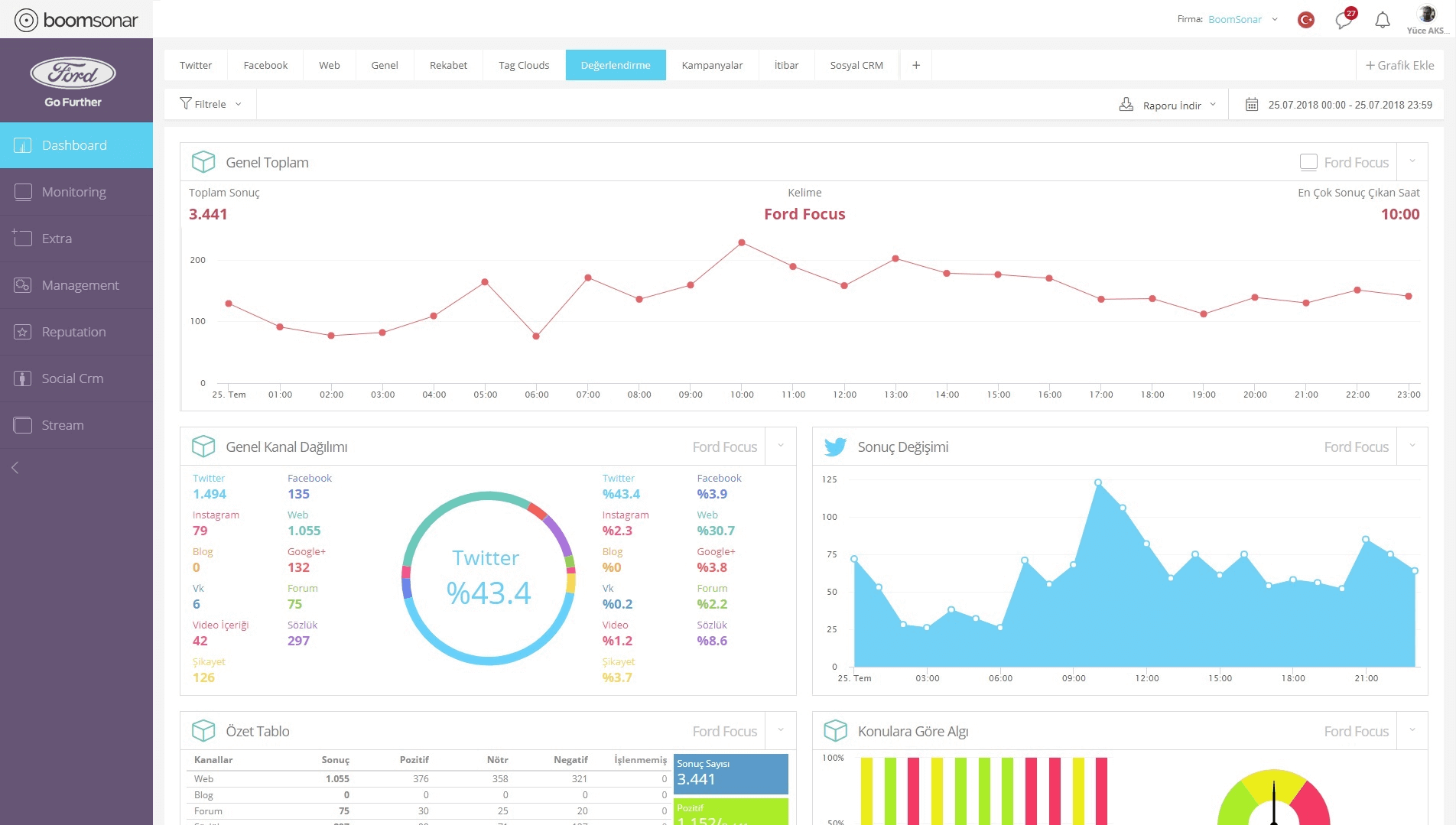Open Social Crm in the sidebar
The image size is (1456, 825).
[x=76, y=378]
